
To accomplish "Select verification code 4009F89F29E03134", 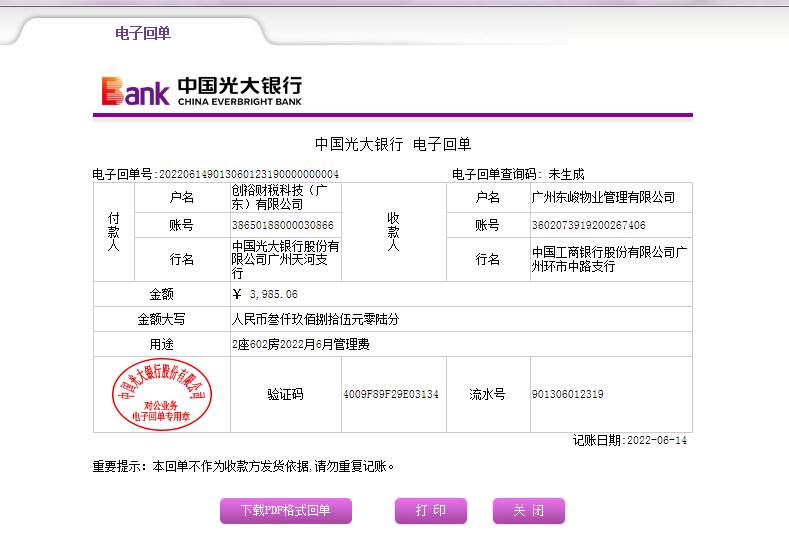I will tap(391, 395).
